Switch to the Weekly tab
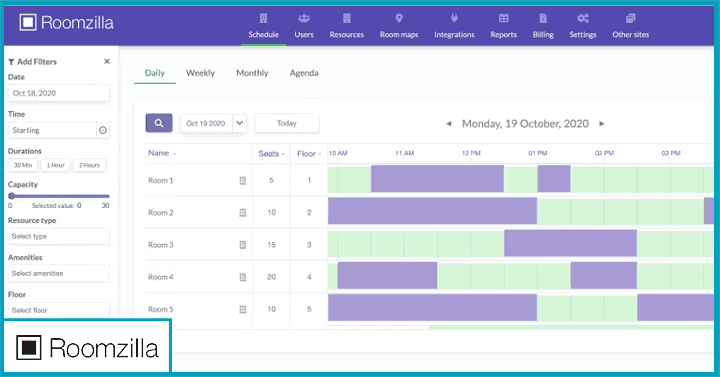Image resolution: width=720 pixels, height=377 pixels. click(200, 73)
